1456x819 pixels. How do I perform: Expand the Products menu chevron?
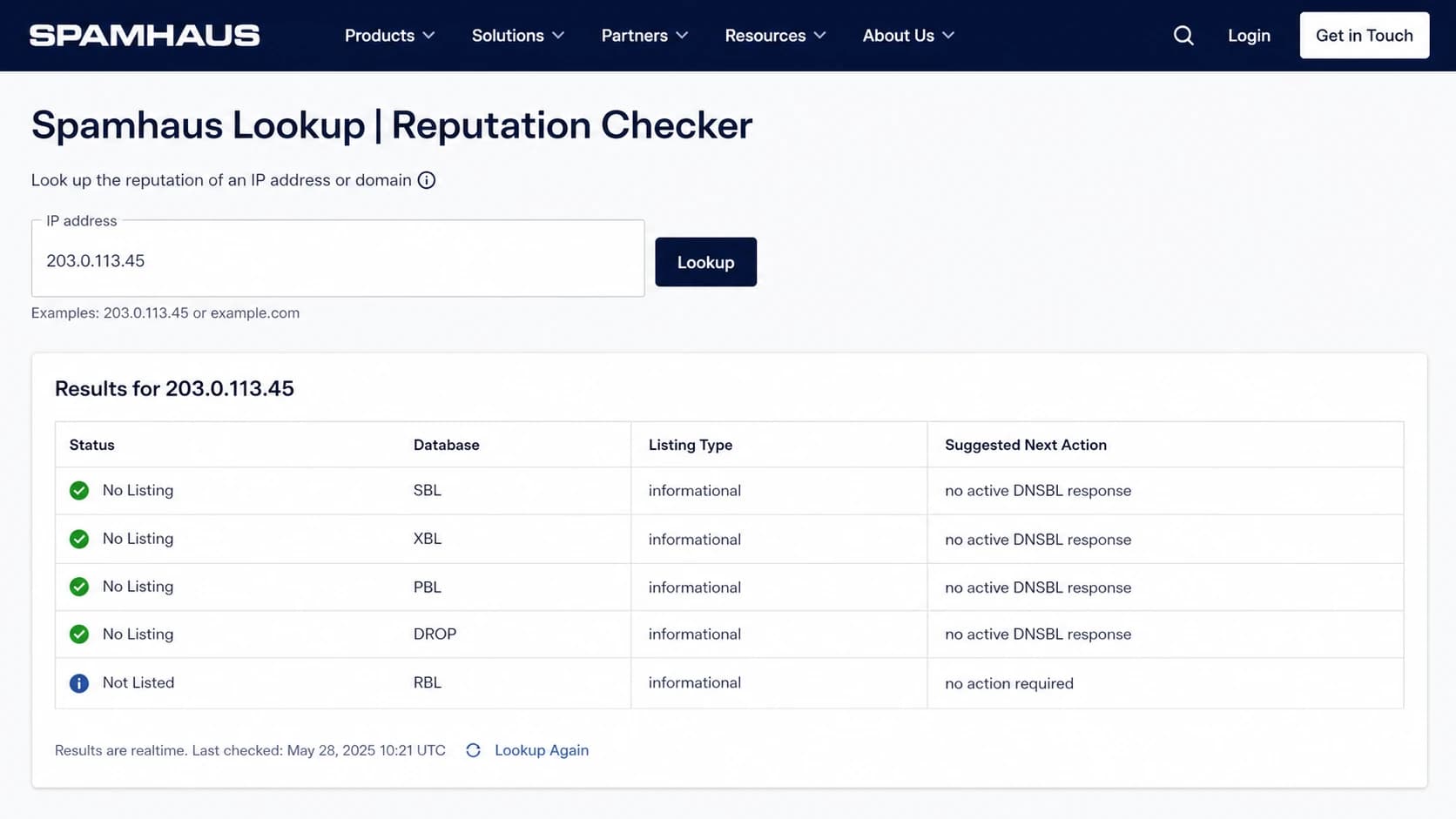428,36
